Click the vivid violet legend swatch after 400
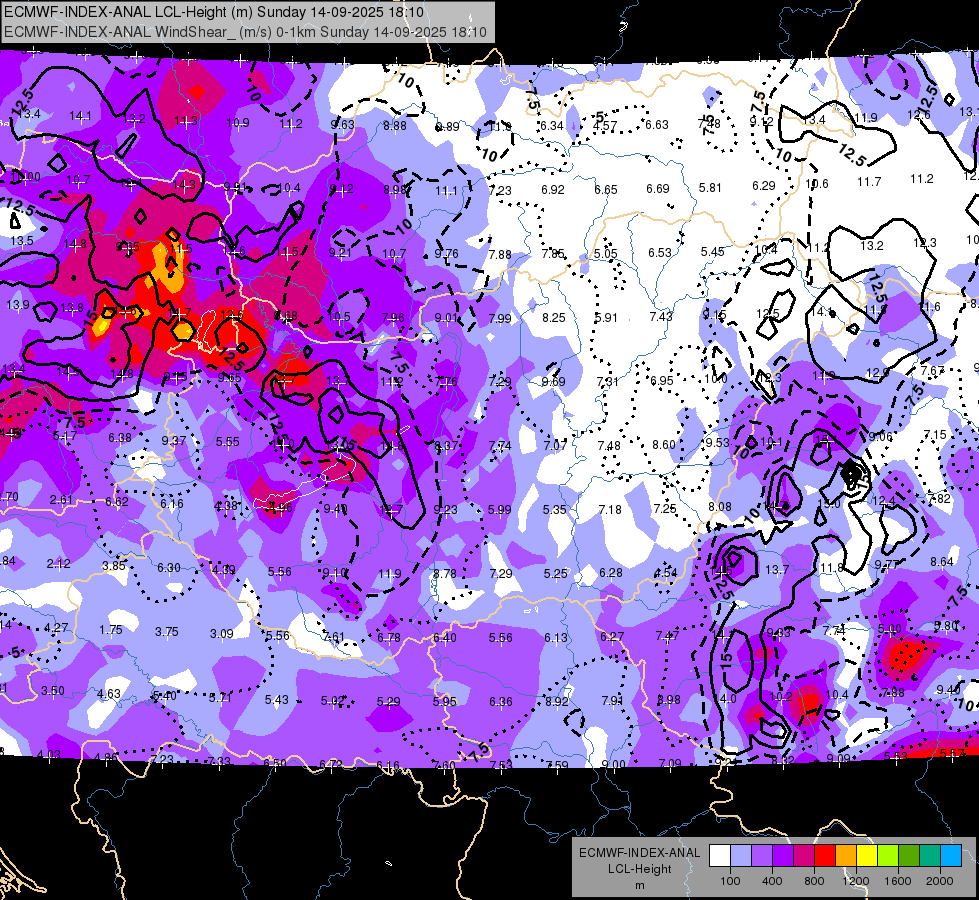 783,856
